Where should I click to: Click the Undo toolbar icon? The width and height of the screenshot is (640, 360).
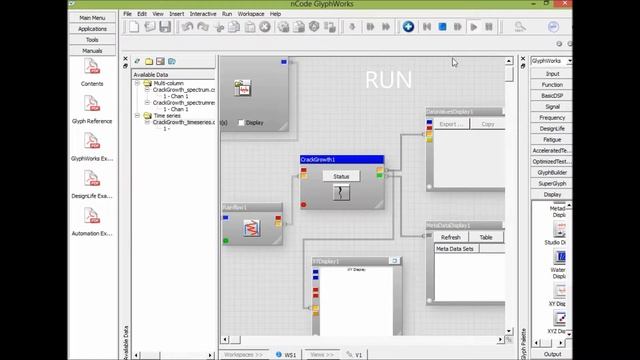[x=187, y=27]
